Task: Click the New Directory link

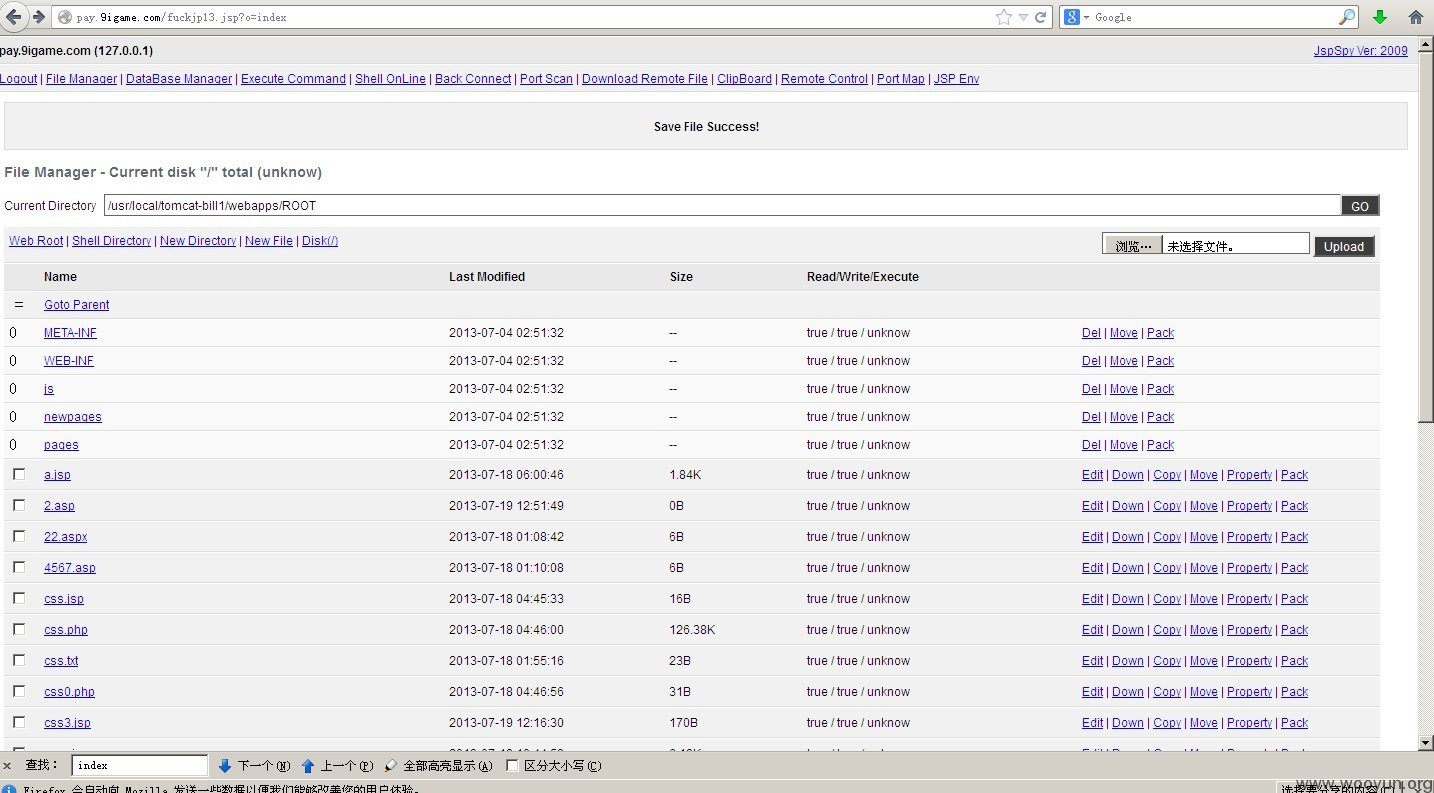Action: pyautogui.click(x=198, y=241)
